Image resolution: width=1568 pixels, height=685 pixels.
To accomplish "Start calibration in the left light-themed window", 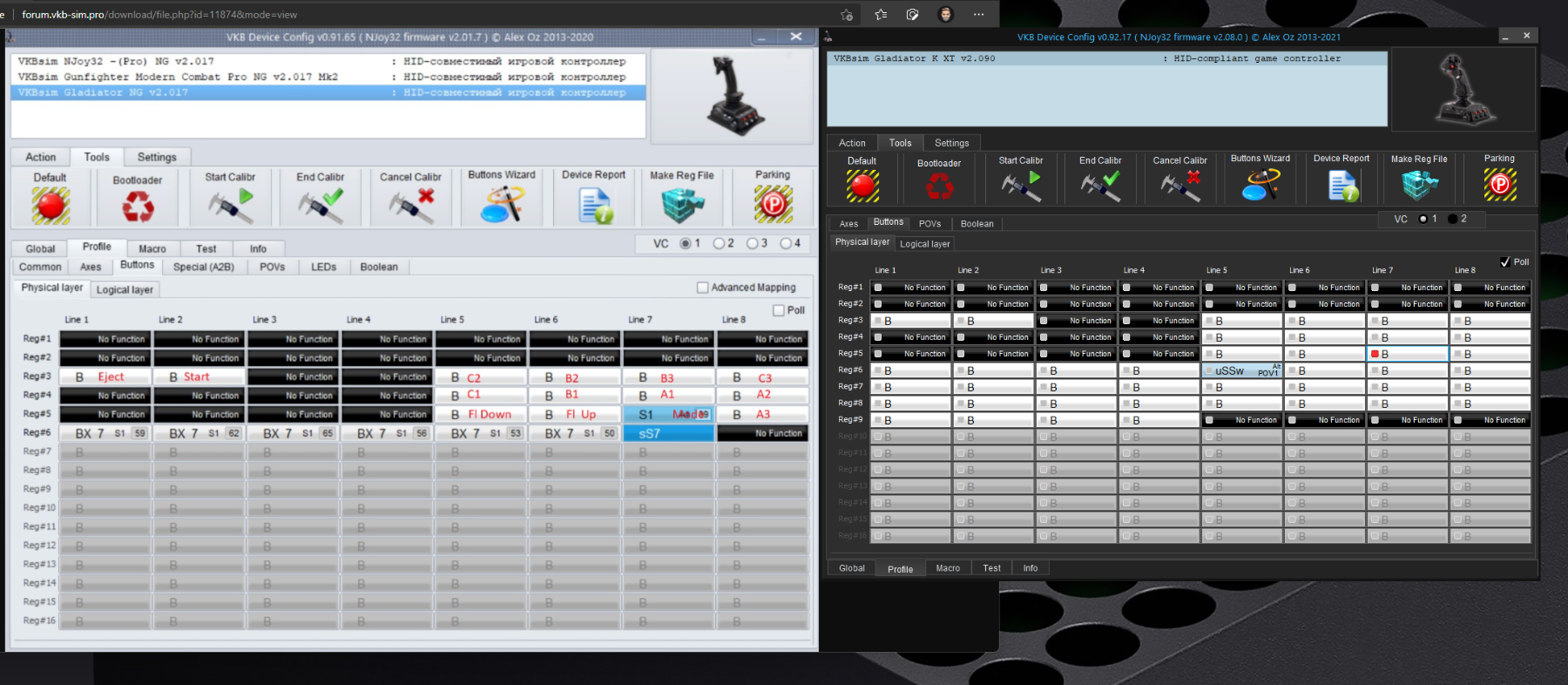I will [x=230, y=206].
